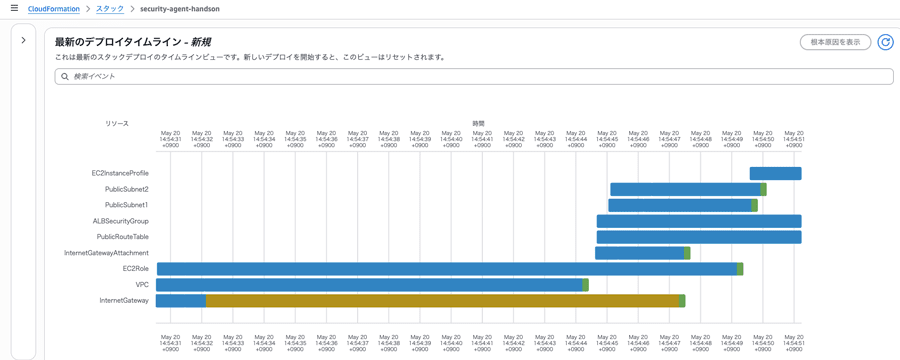The image size is (900, 360).
Task: Click the PublicSubnet2 green completion segment
Action: [763, 189]
